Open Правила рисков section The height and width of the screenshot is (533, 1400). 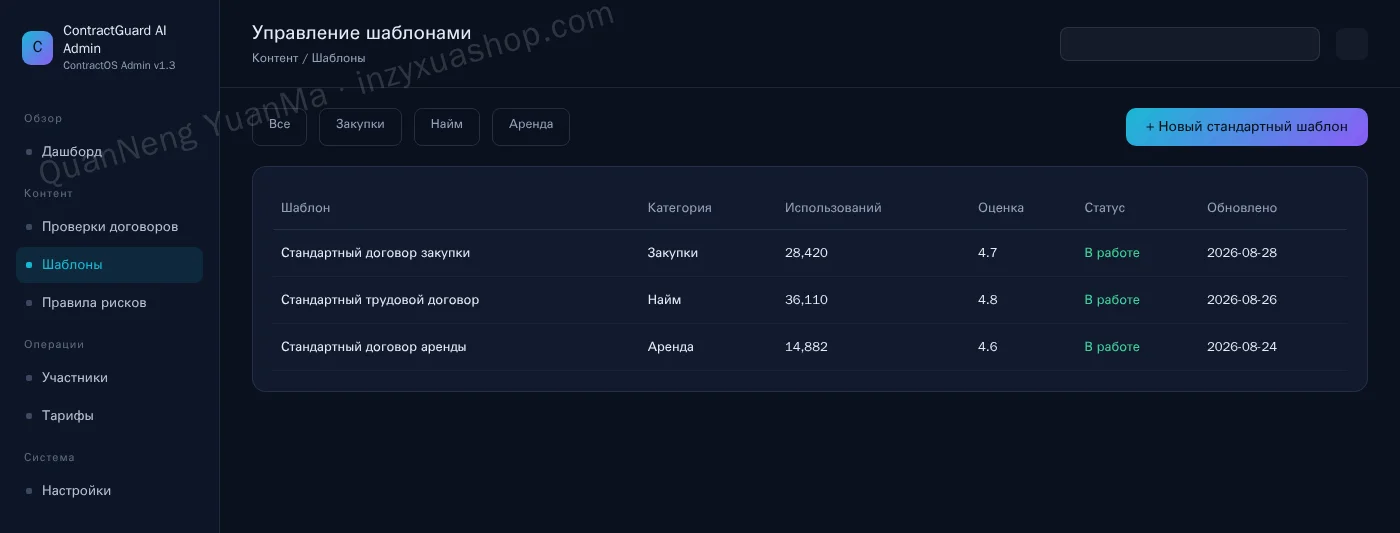[110, 303]
